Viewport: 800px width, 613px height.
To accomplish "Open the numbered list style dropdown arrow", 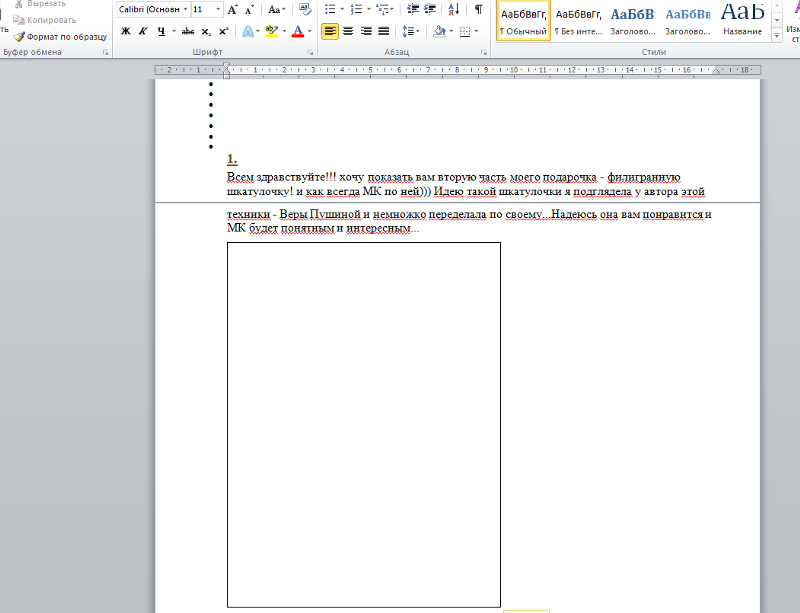I will coord(368,9).
